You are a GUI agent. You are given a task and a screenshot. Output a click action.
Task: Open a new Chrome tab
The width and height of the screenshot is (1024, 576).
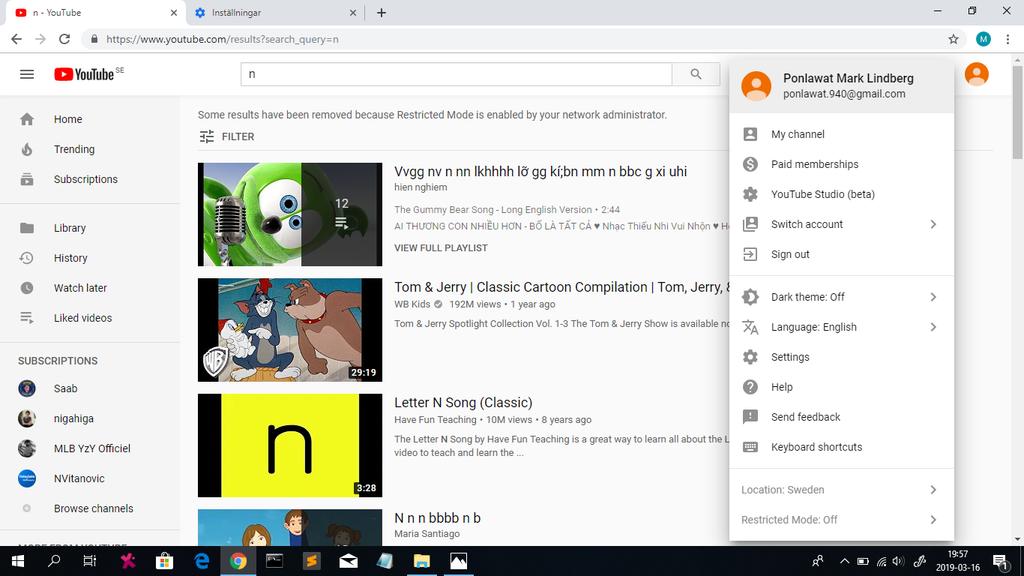tap(381, 12)
